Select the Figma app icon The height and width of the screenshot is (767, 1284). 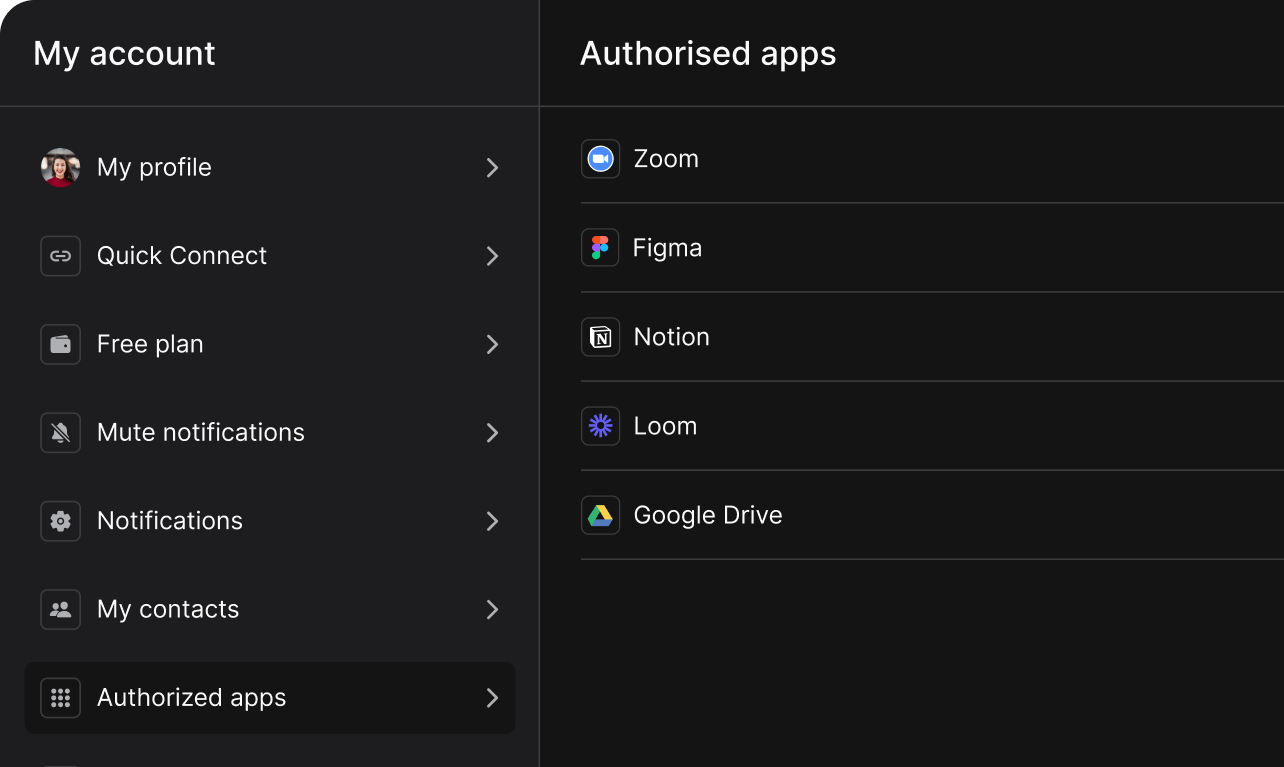coord(600,248)
